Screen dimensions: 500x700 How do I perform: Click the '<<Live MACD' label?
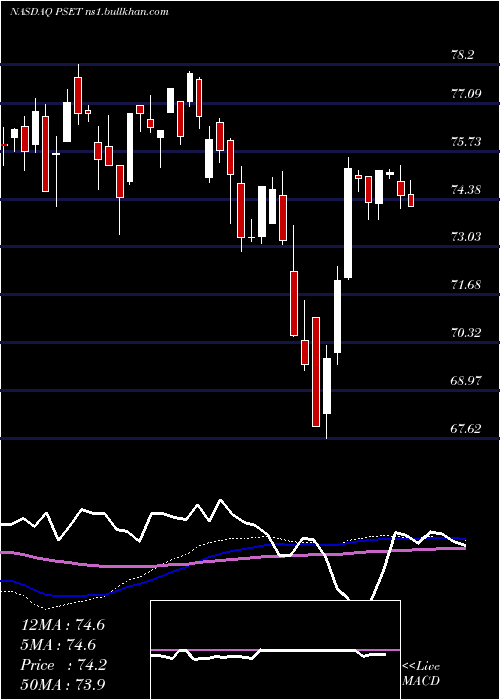click(x=421, y=674)
